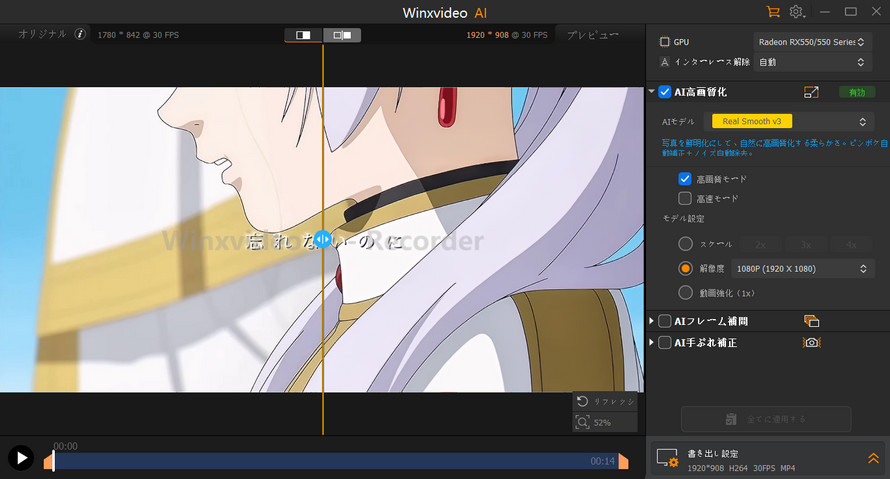Click the 1780 * 842 @ 30 FPS source info

(x=138, y=35)
